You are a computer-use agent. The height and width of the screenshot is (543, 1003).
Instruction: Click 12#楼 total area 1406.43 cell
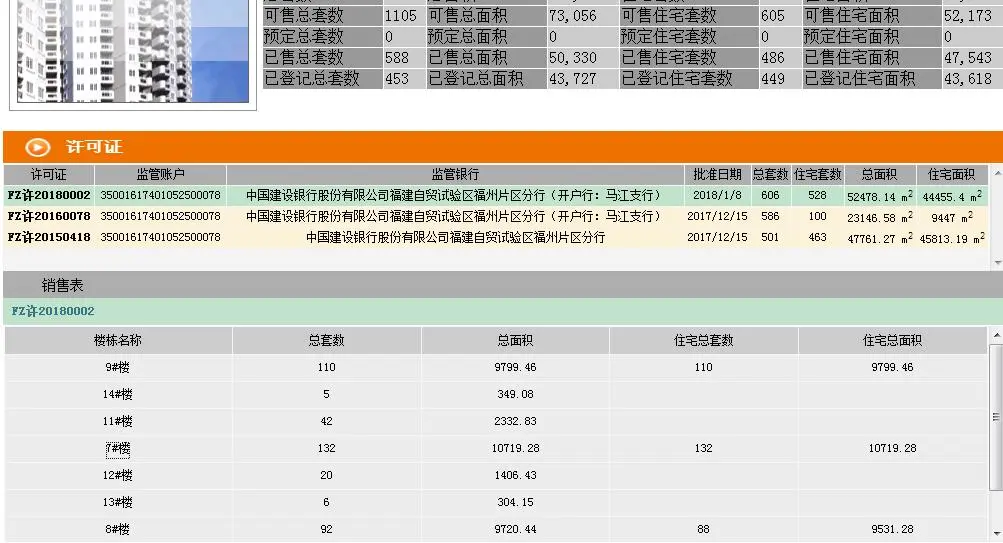(x=515, y=475)
